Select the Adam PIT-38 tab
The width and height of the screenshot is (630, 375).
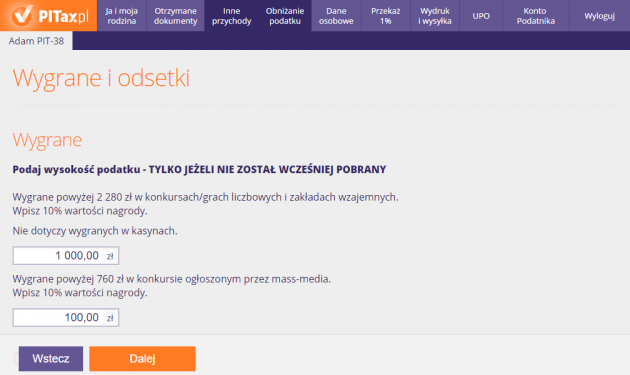36,41
